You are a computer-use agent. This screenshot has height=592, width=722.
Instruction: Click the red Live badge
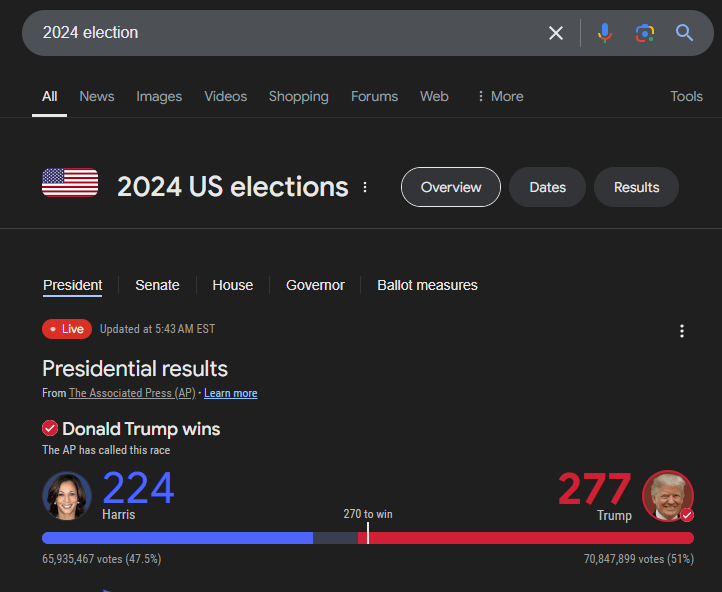(x=67, y=329)
